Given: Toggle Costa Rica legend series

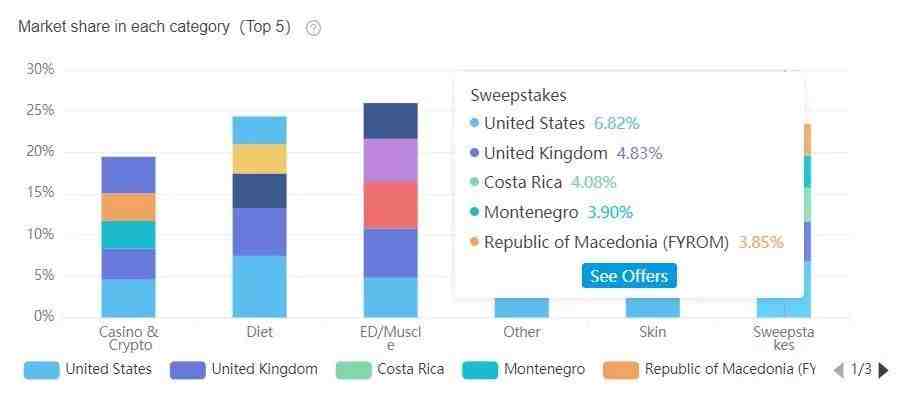Looking at the screenshot, I should click(390, 369).
